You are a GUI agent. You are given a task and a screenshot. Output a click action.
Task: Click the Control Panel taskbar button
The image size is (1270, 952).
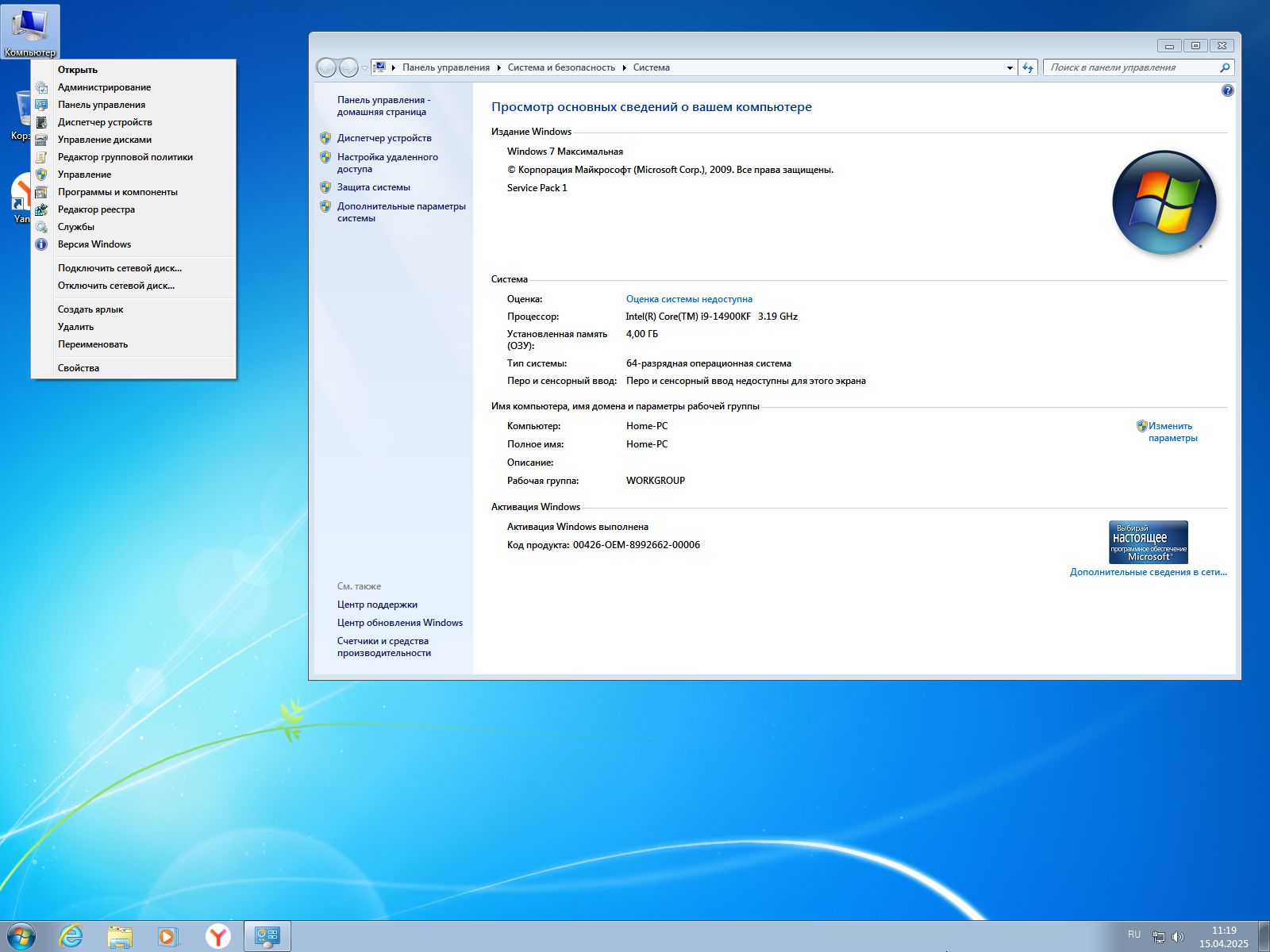[267, 936]
